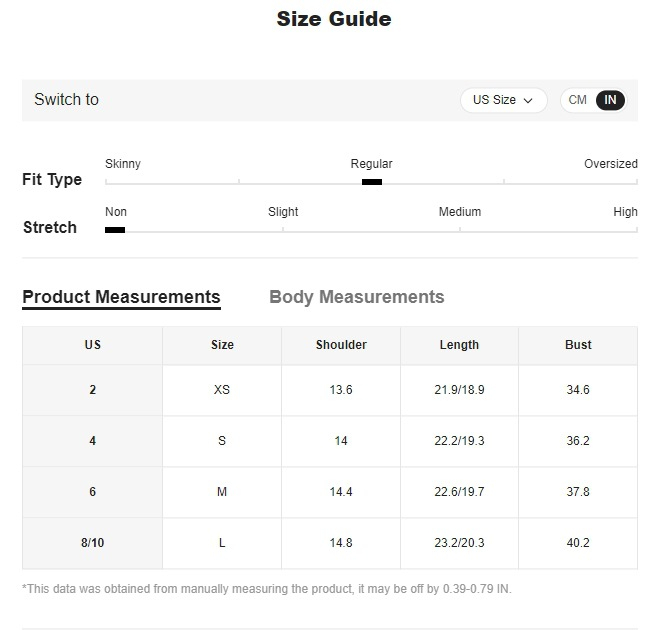This screenshot has height=630, width=663.
Task: Click the chevron arrow beside US Size
Action: (x=528, y=101)
